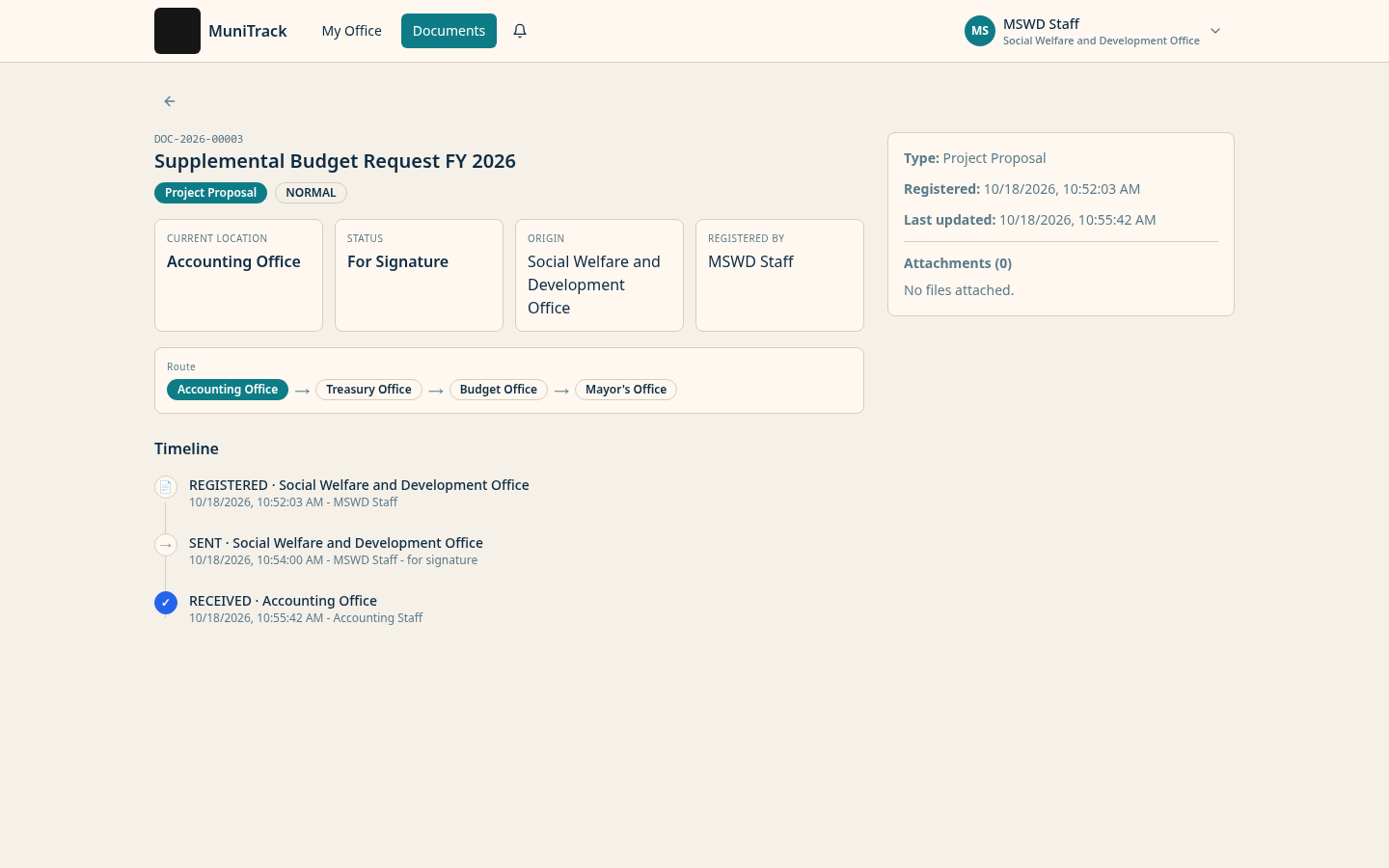
Task: Click the MuniTrack logo square
Action: point(177,31)
